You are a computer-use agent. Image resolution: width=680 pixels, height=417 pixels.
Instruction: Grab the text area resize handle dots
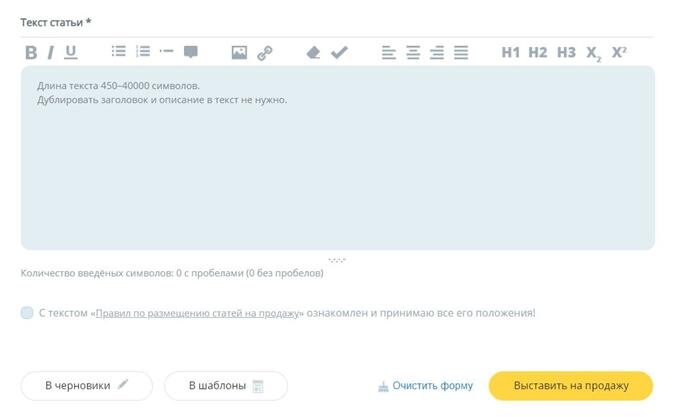coord(337,260)
